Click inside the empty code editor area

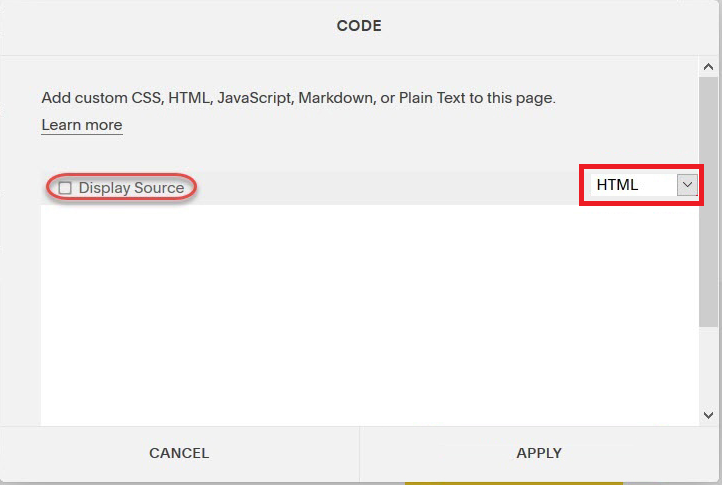click(369, 315)
